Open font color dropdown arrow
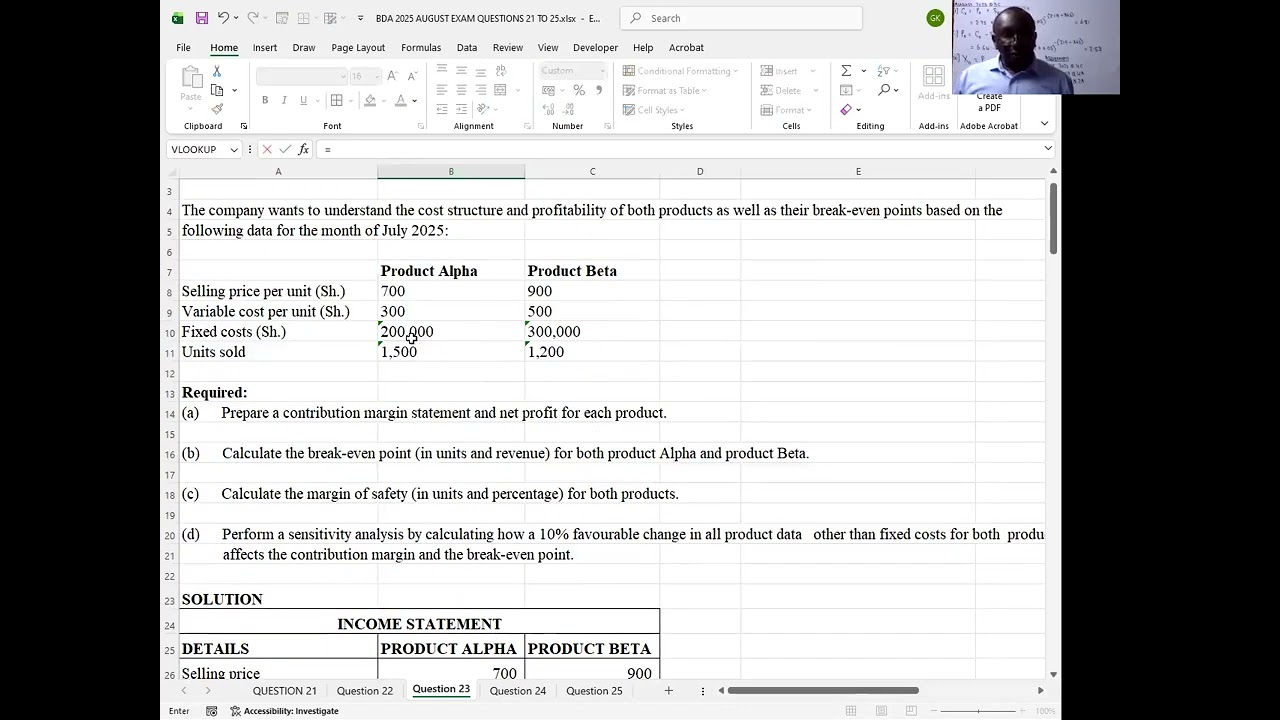1280x720 pixels. [x=415, y=100]
